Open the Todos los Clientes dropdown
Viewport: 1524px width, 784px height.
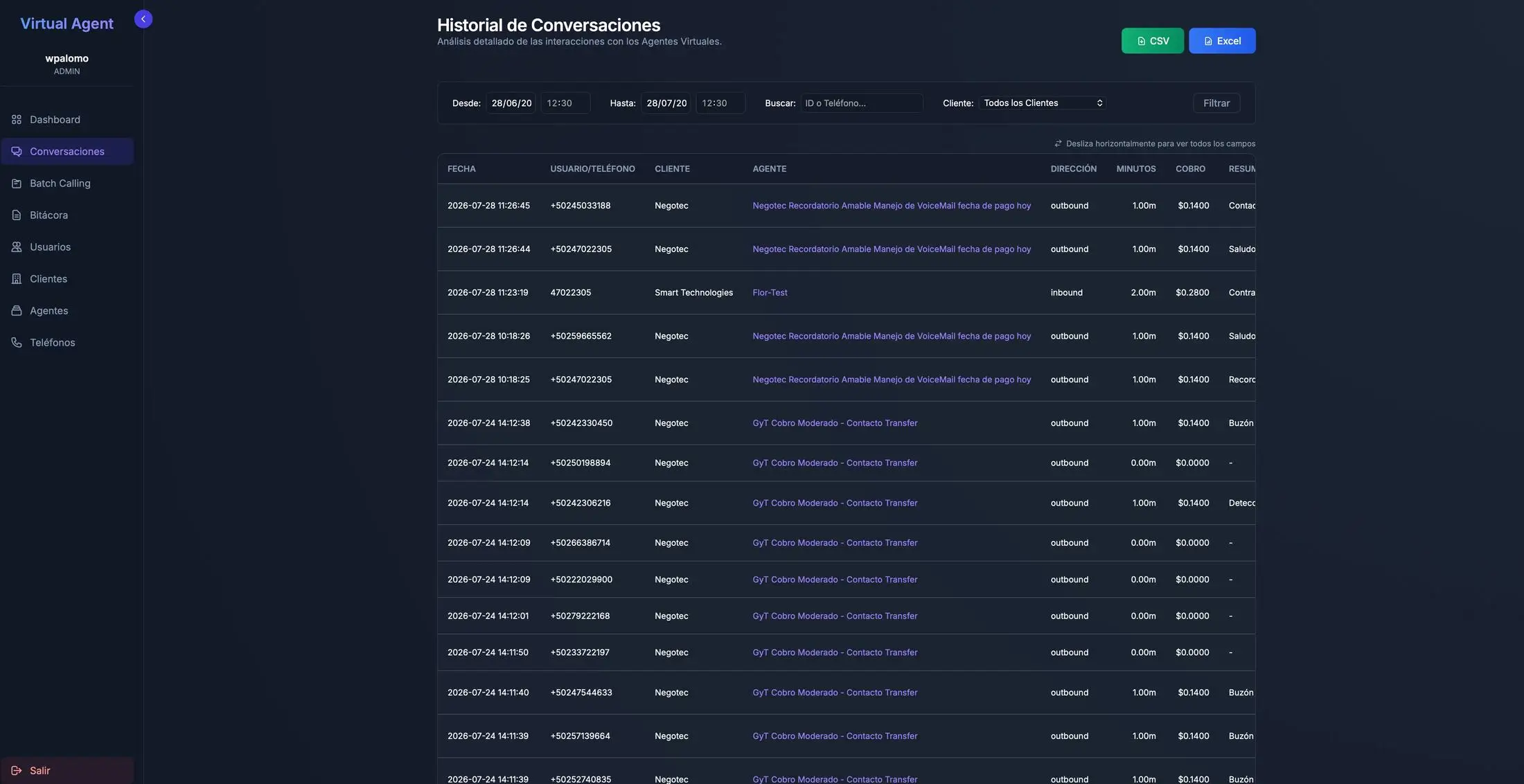coord(1043,103)
